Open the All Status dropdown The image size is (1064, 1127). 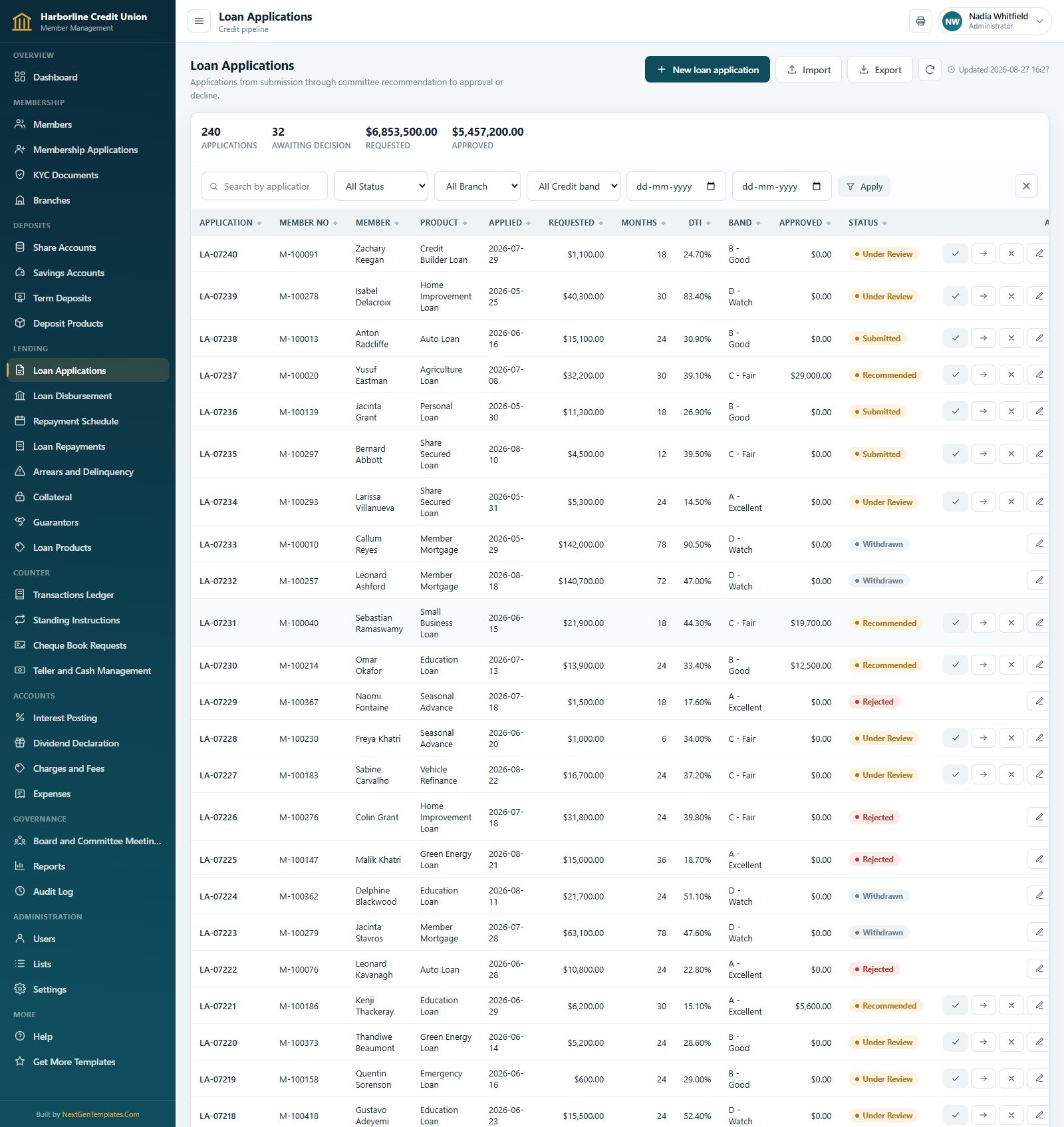[x=381, y=186]
